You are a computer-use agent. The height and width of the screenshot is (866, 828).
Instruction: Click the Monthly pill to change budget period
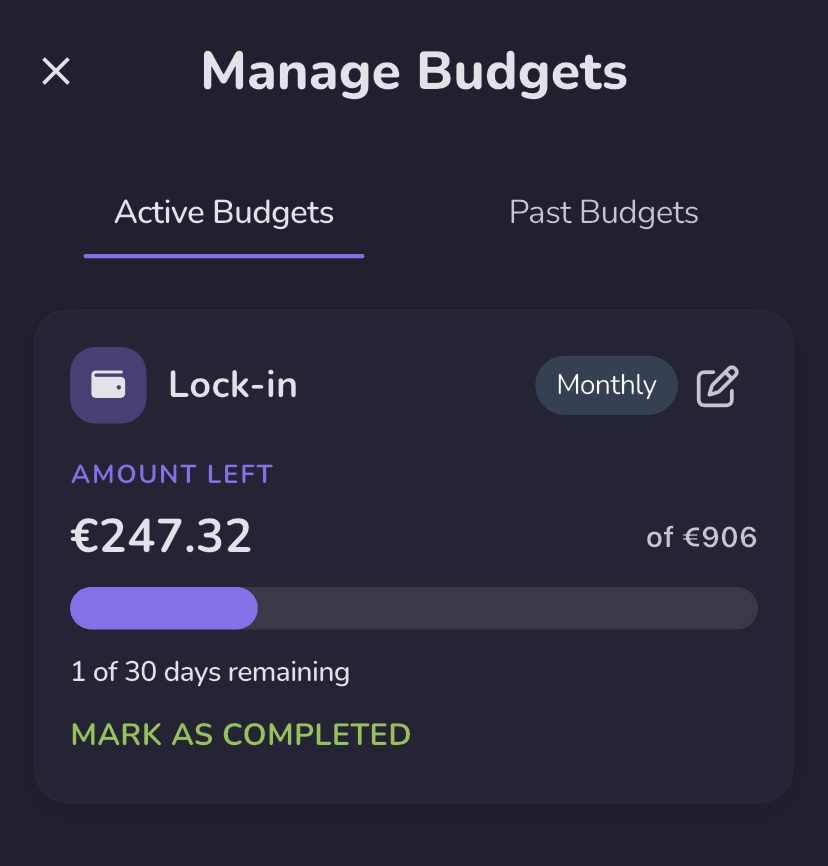pos(606,384)
